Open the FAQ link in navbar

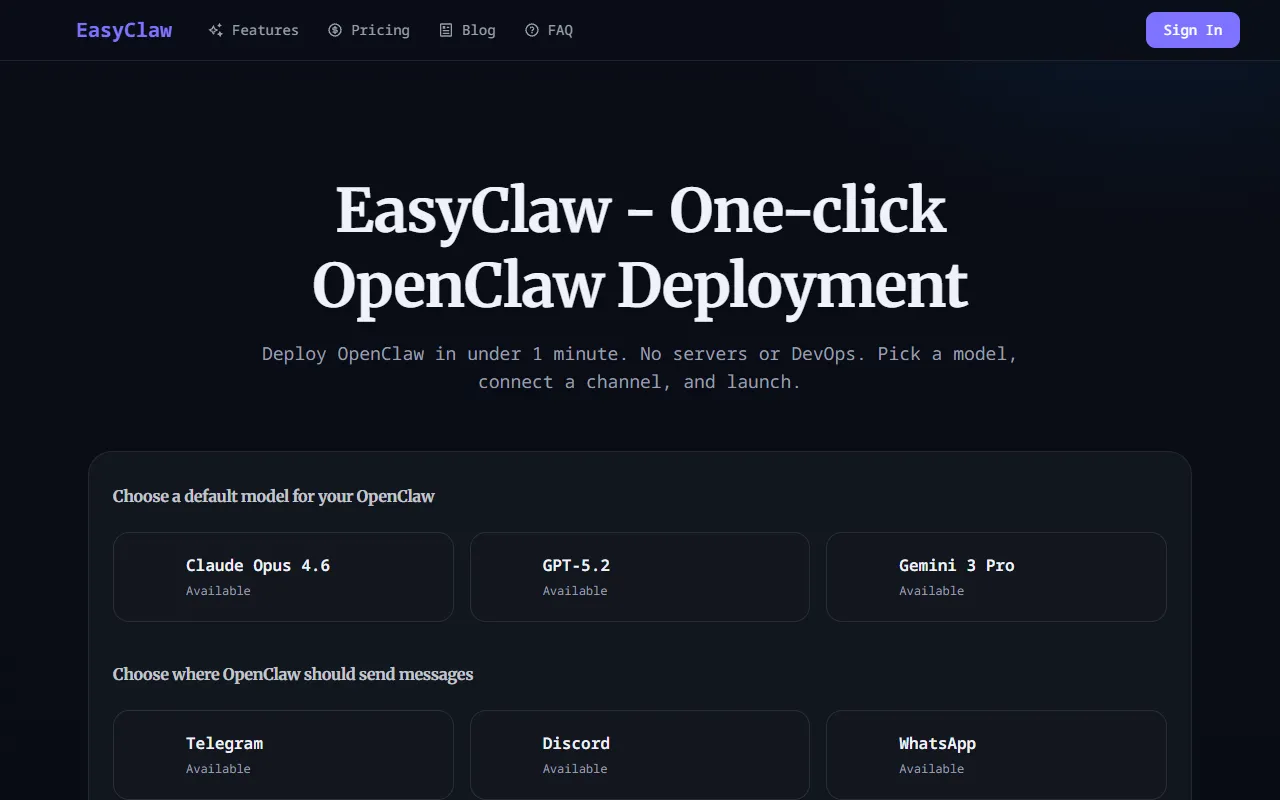point(560,30)
